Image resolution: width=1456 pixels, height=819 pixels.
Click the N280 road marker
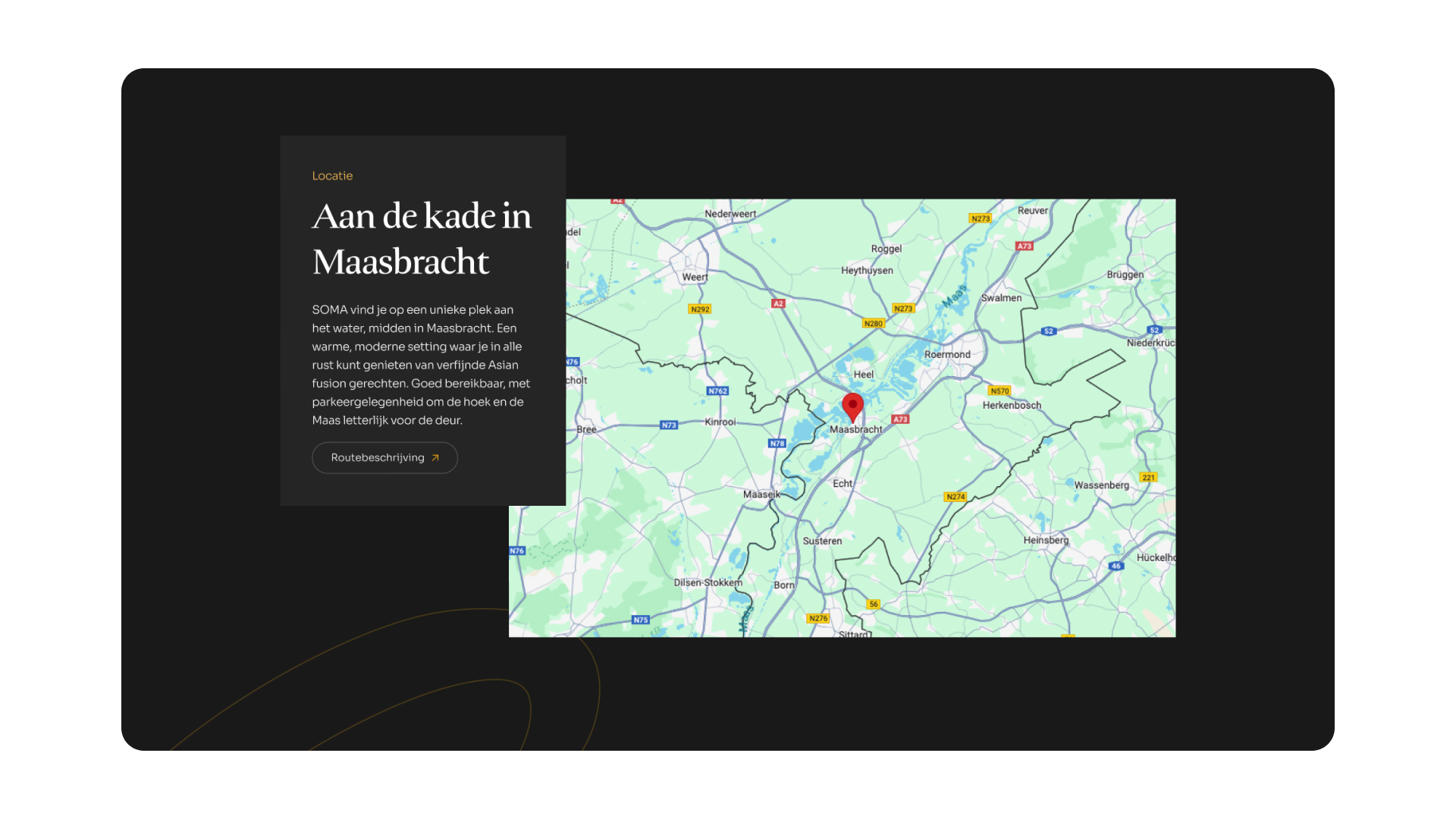[874, 324]
